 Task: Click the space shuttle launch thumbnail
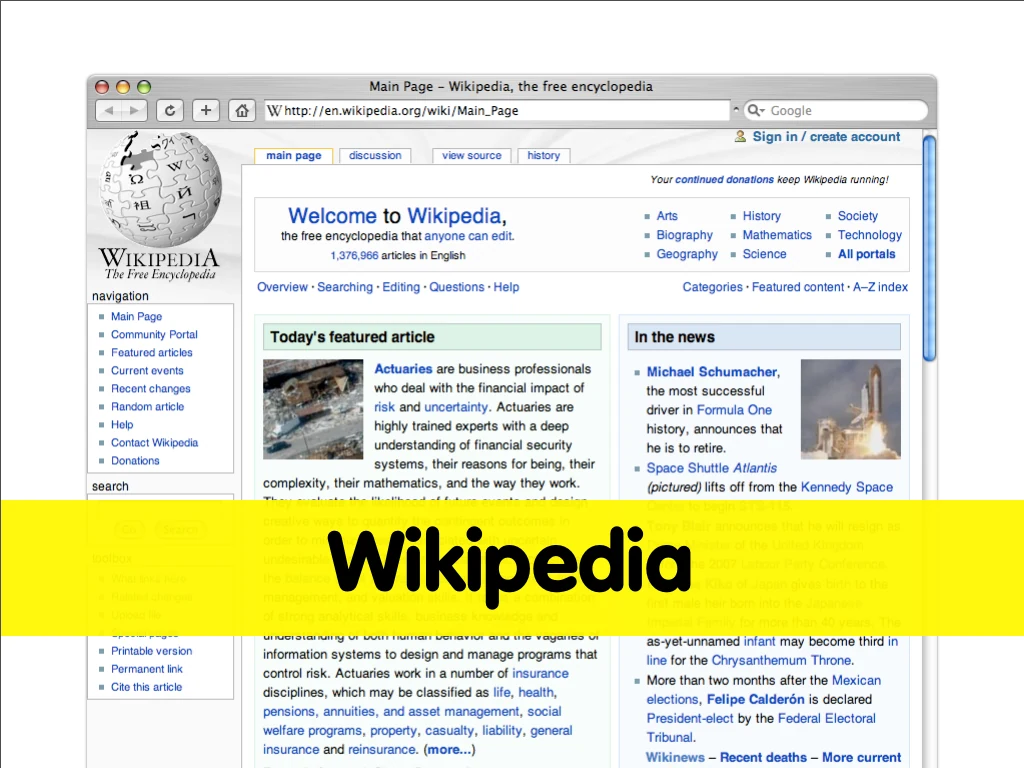click(x=850, y=409)
